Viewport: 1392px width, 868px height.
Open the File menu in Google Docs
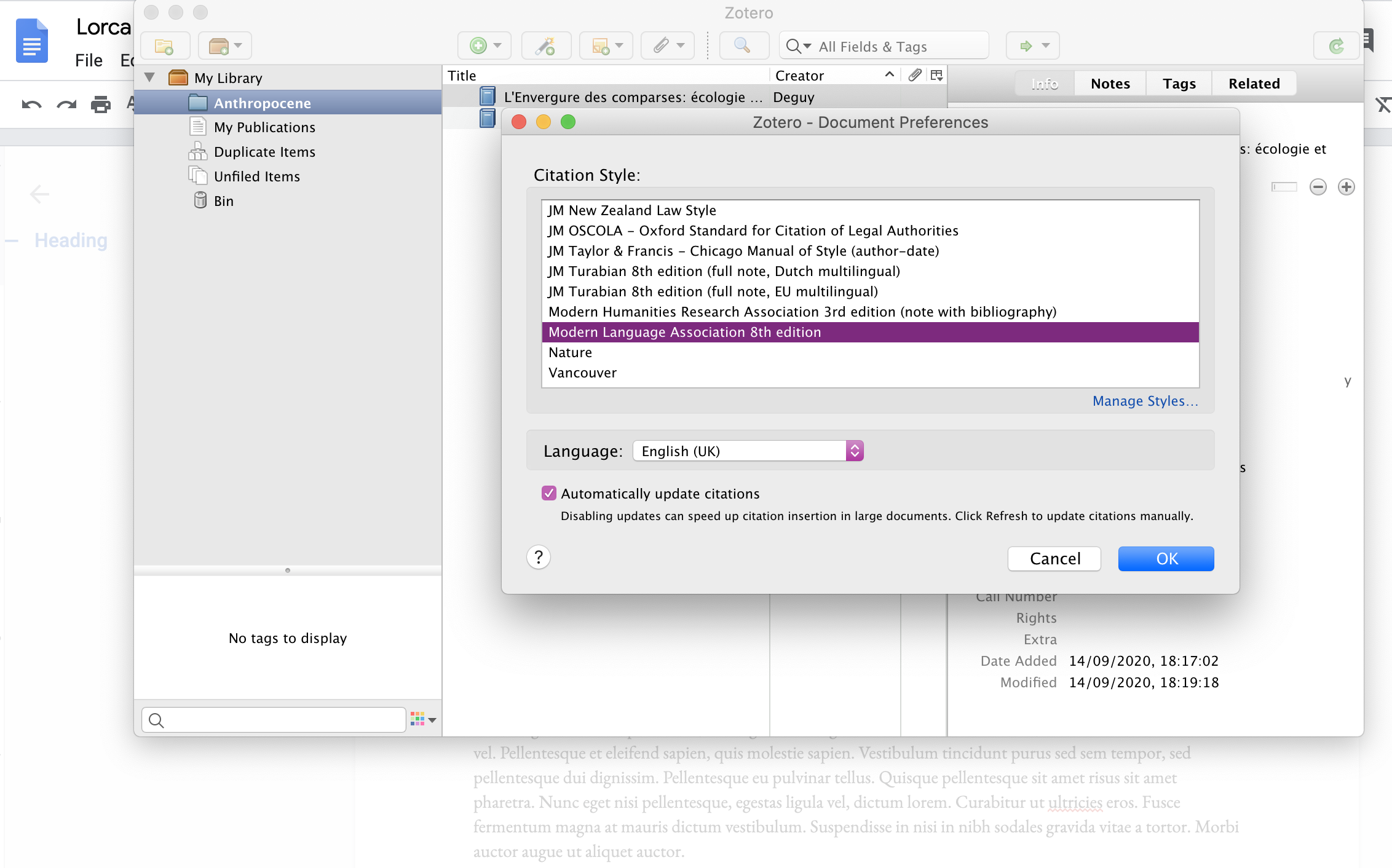click(x=89, y=60)
